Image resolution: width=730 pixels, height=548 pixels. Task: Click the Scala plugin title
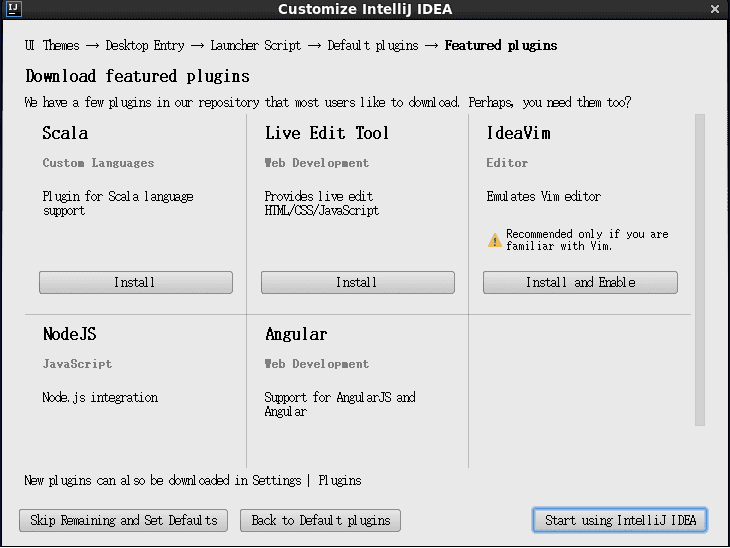click(x=65, y=133)
